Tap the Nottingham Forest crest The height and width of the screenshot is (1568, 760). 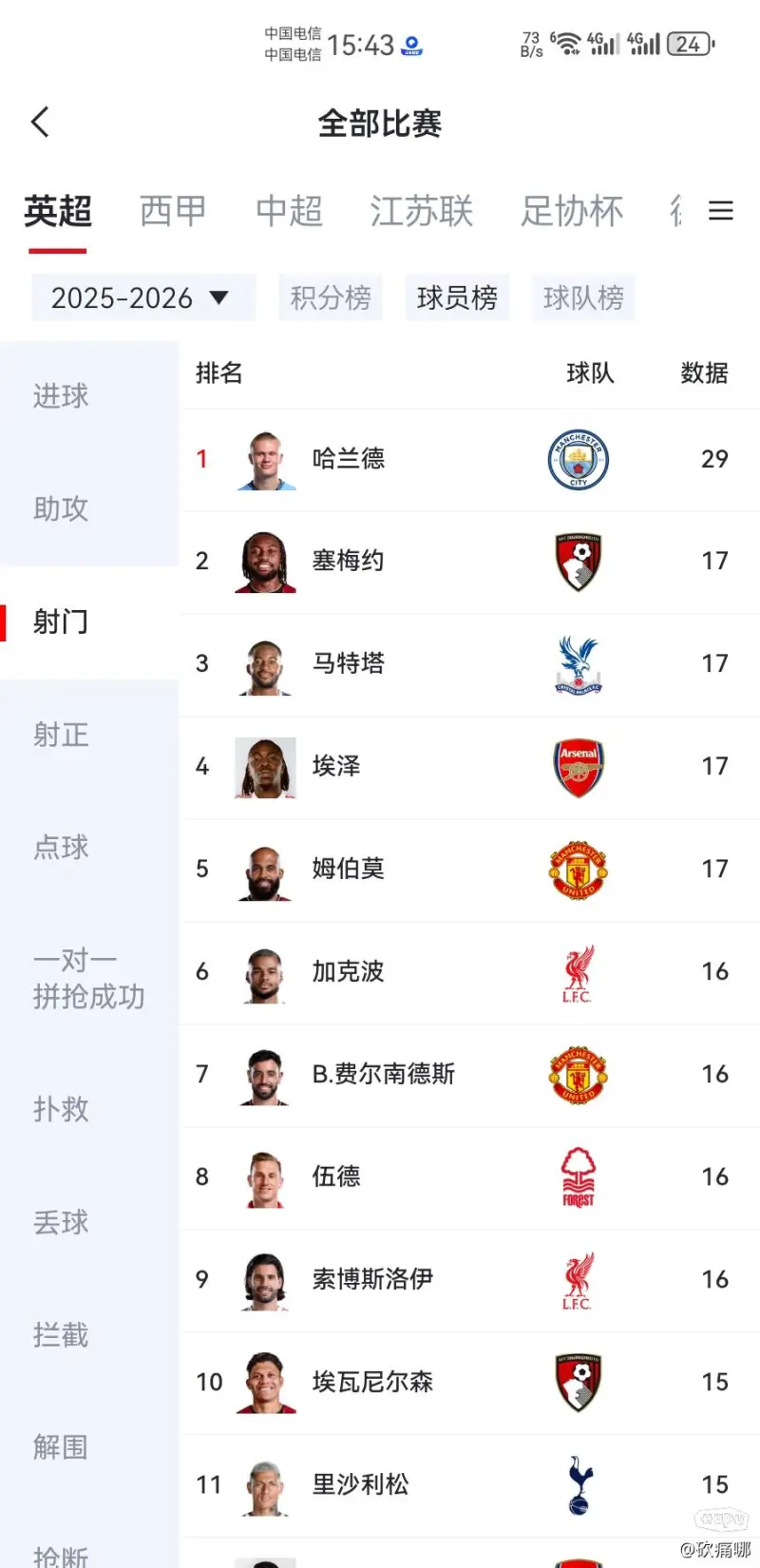(x=578, y=1176)
